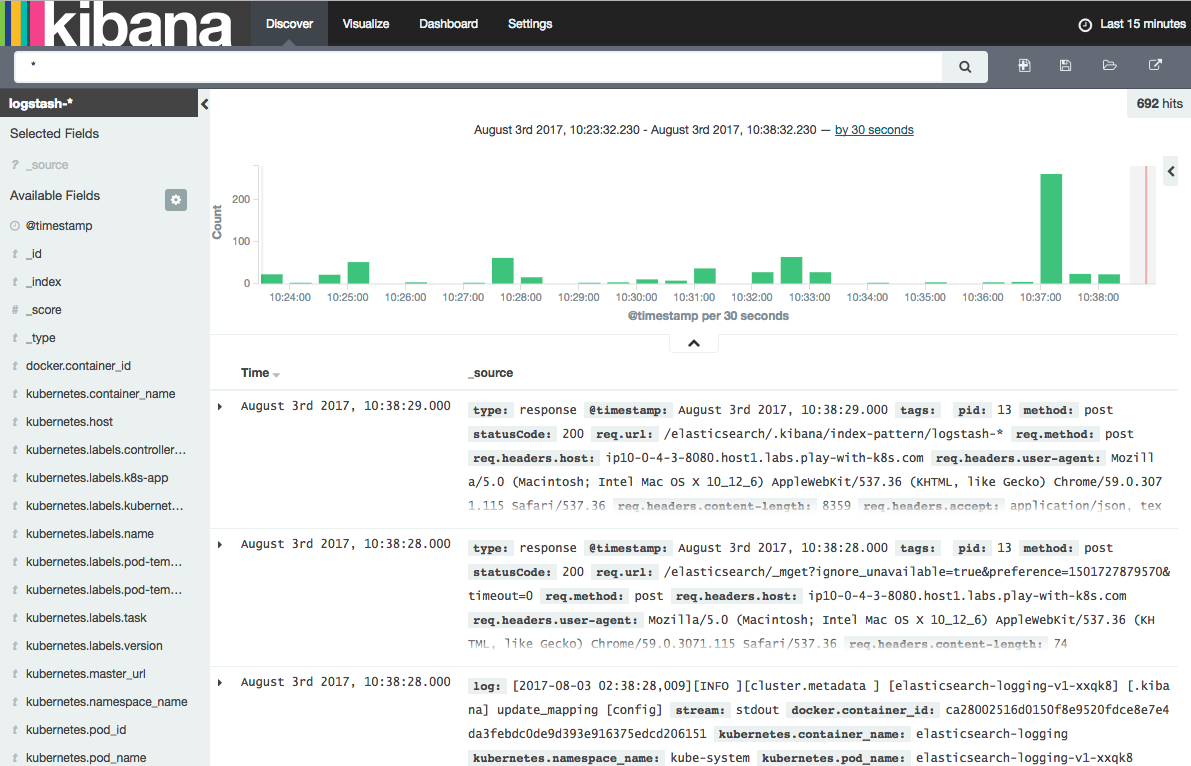Go to the Settings tab

[530, 24]
